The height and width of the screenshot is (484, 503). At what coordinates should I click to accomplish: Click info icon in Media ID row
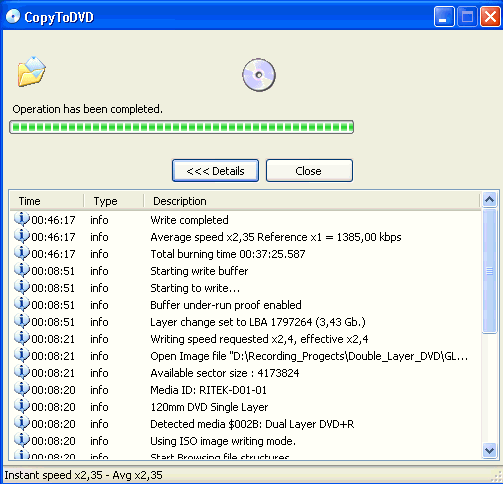[x=22, y=389]
